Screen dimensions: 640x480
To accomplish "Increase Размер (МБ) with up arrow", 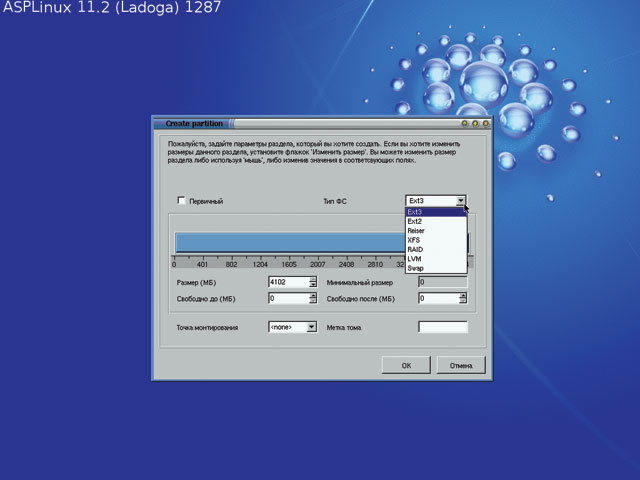I will click(x=313, y=280).
